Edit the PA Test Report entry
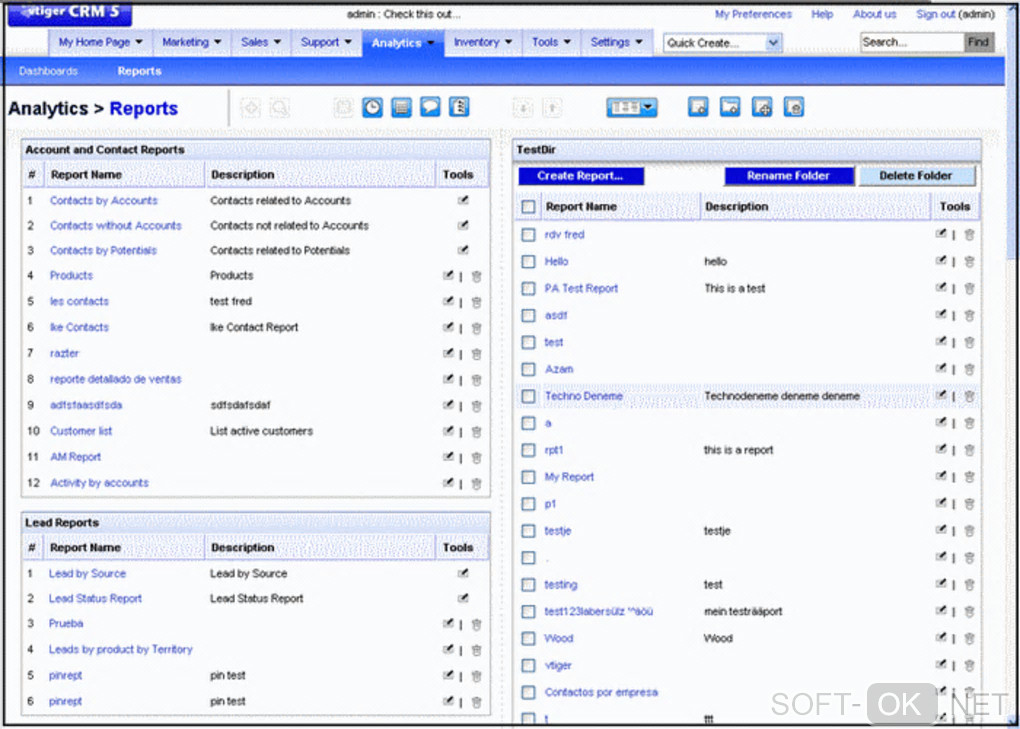The width and height of the screenshot is (1020, 729). (x=941, y=287)
